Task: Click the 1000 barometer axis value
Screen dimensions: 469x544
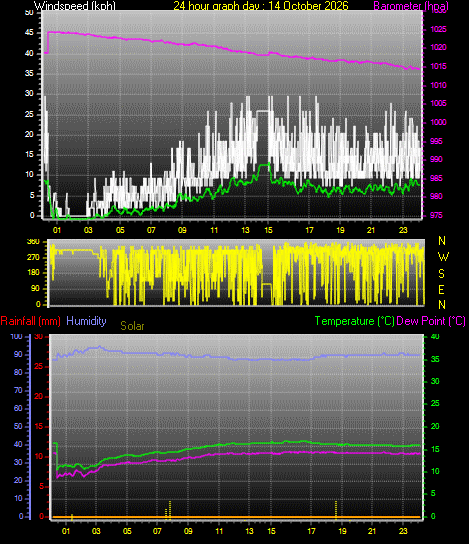Action: pos(438,122)
